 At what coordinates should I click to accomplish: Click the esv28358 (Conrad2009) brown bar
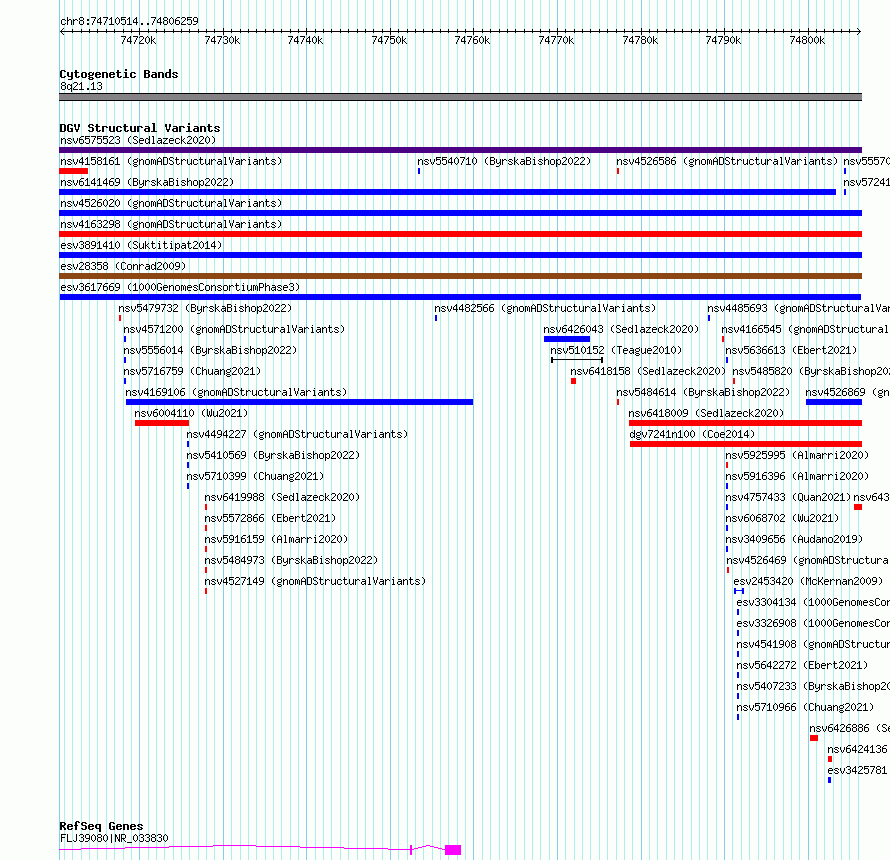tap(460, 276)
